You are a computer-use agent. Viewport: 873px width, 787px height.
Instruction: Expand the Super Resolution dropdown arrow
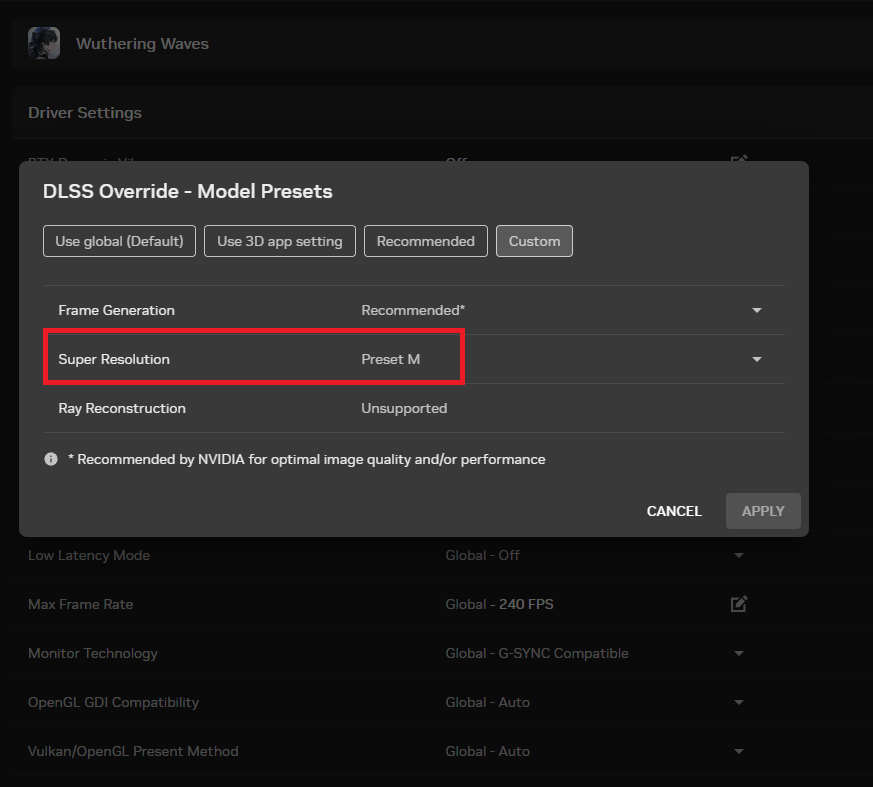click(757, 359)
